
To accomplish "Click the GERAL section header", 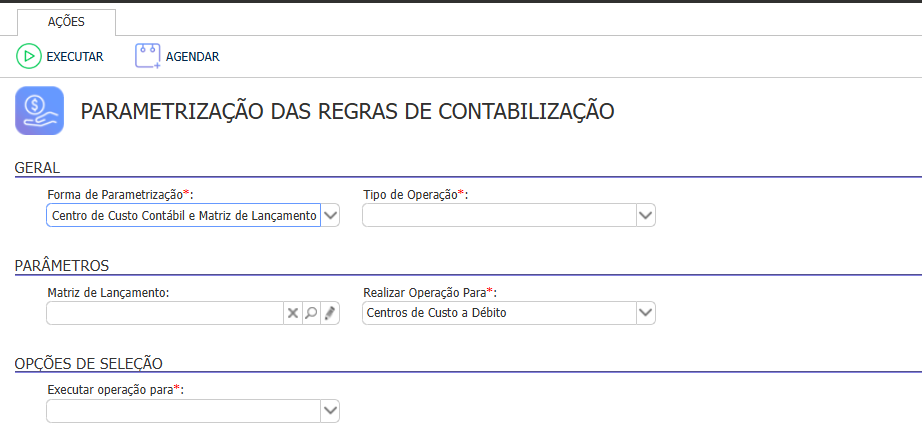I will 38,168.
